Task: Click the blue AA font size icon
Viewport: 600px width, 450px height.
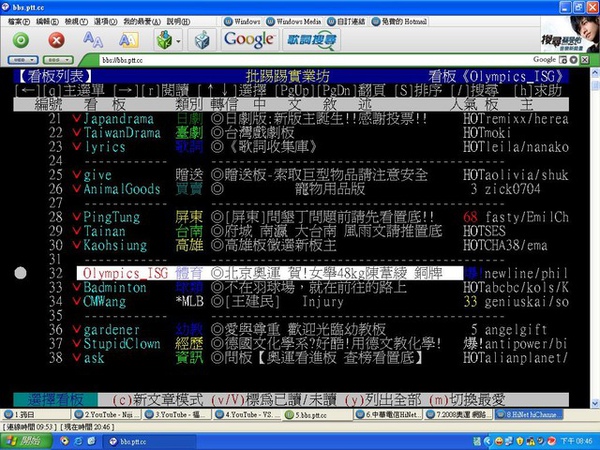Action: coord(93,39)
